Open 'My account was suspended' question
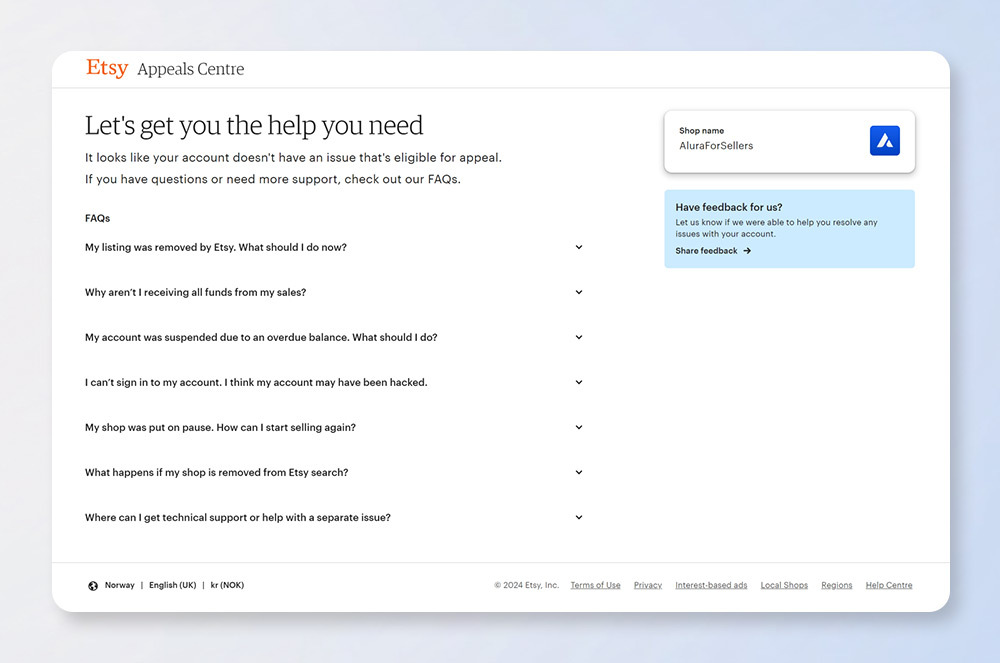Image resolution: width=1000 pixels, height=663 pixels. pyautogui.click(x=261, y=337)
